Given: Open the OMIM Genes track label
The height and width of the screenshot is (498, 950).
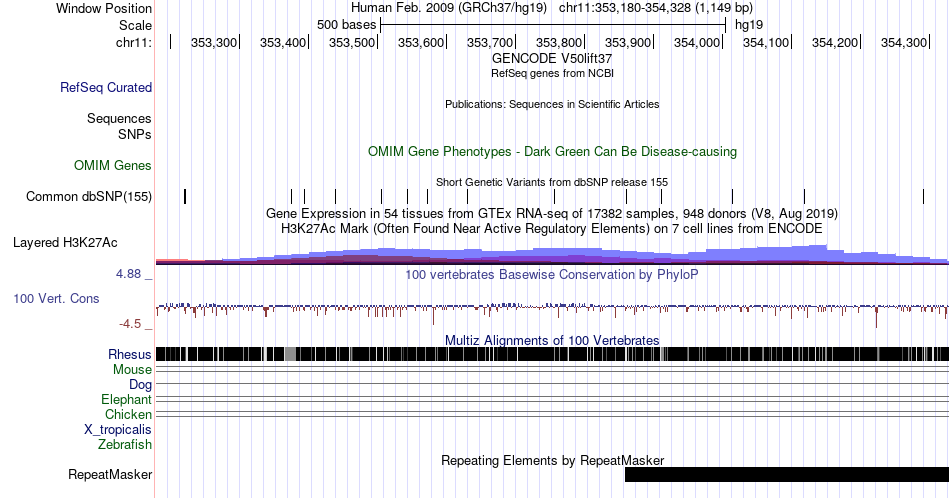Looking at the screenshot, I should (113, 165).
